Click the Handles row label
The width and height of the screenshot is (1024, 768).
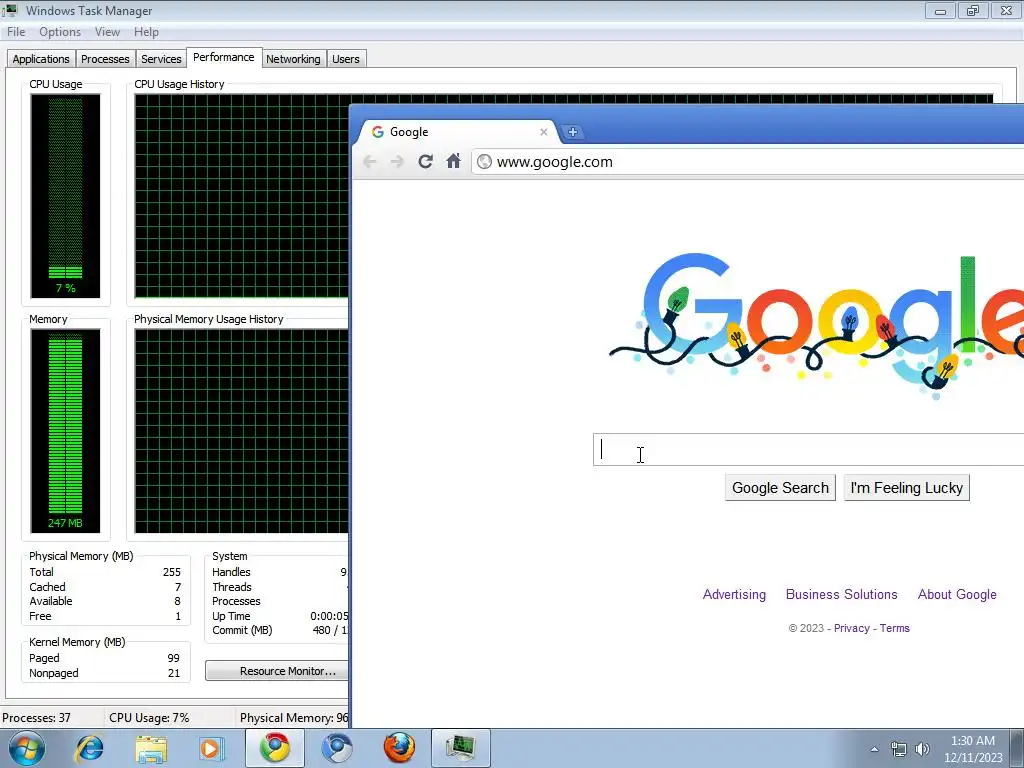click(x=231, y=572)
